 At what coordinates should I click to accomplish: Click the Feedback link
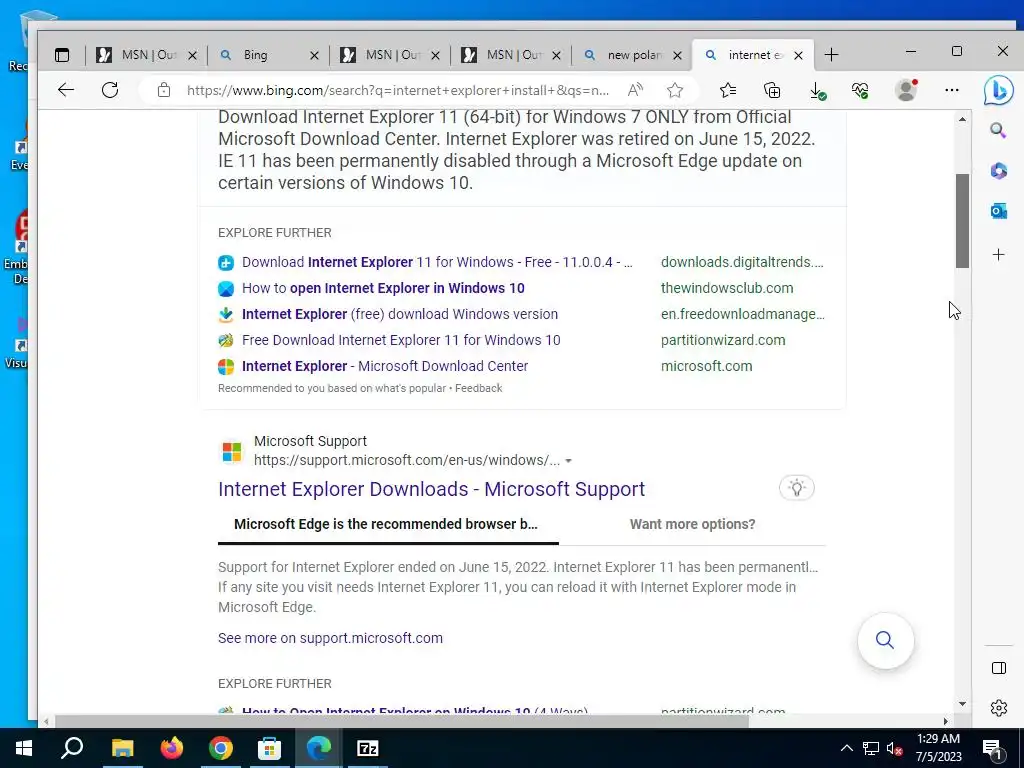479,389
